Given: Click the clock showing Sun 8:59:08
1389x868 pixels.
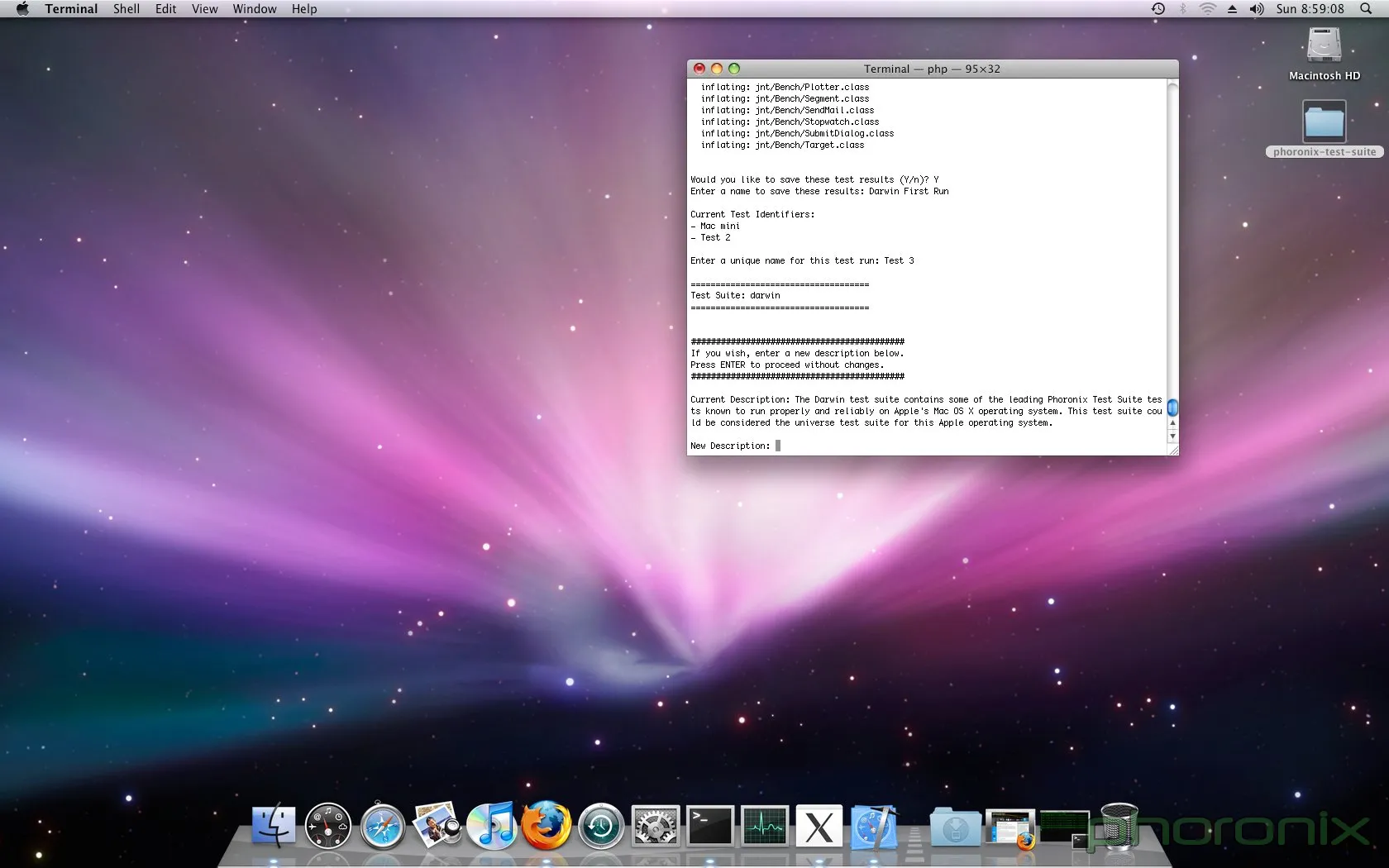Looking at the screenshot, I should (x=1310, y=9).
